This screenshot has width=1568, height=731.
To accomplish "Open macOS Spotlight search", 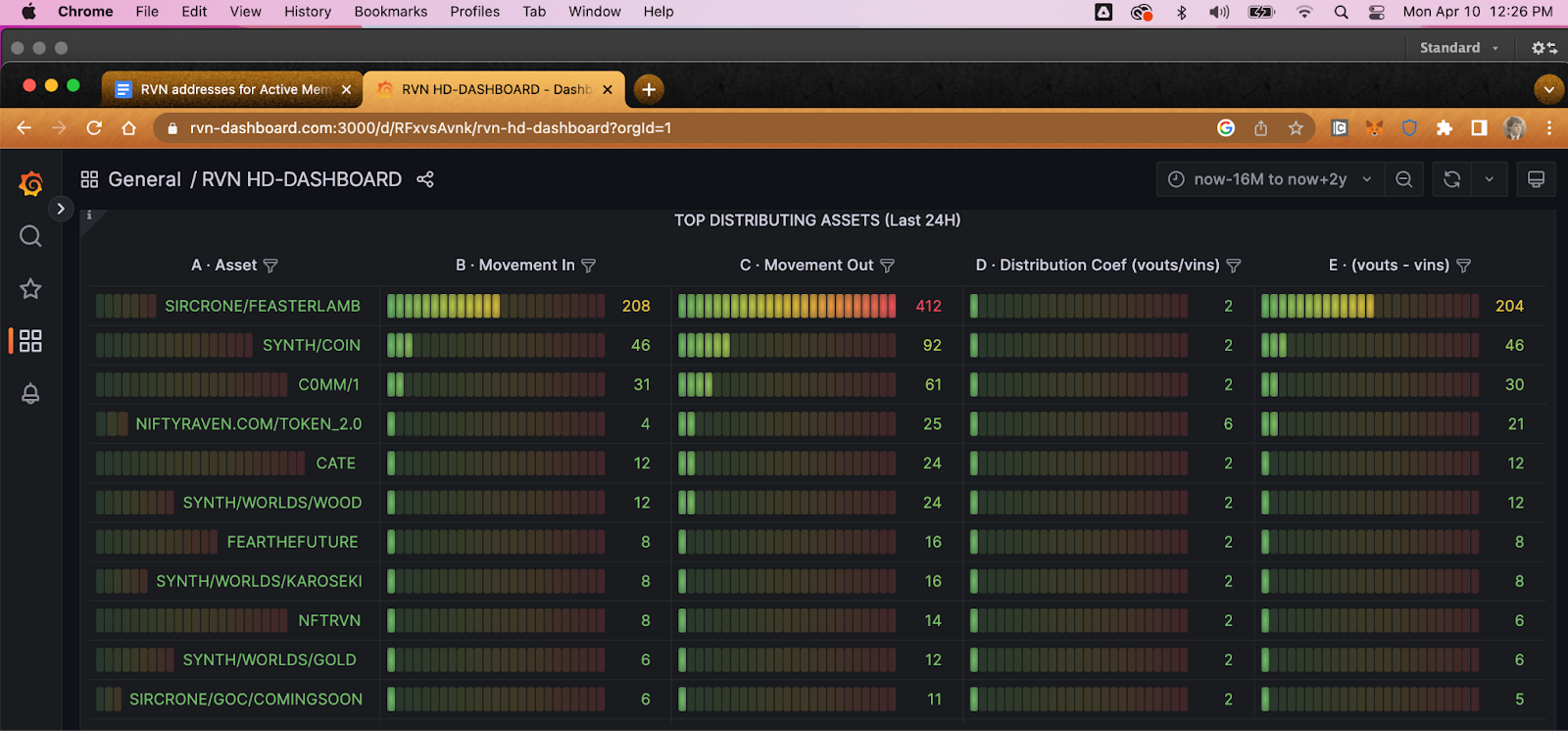I will coord(1341,12).
